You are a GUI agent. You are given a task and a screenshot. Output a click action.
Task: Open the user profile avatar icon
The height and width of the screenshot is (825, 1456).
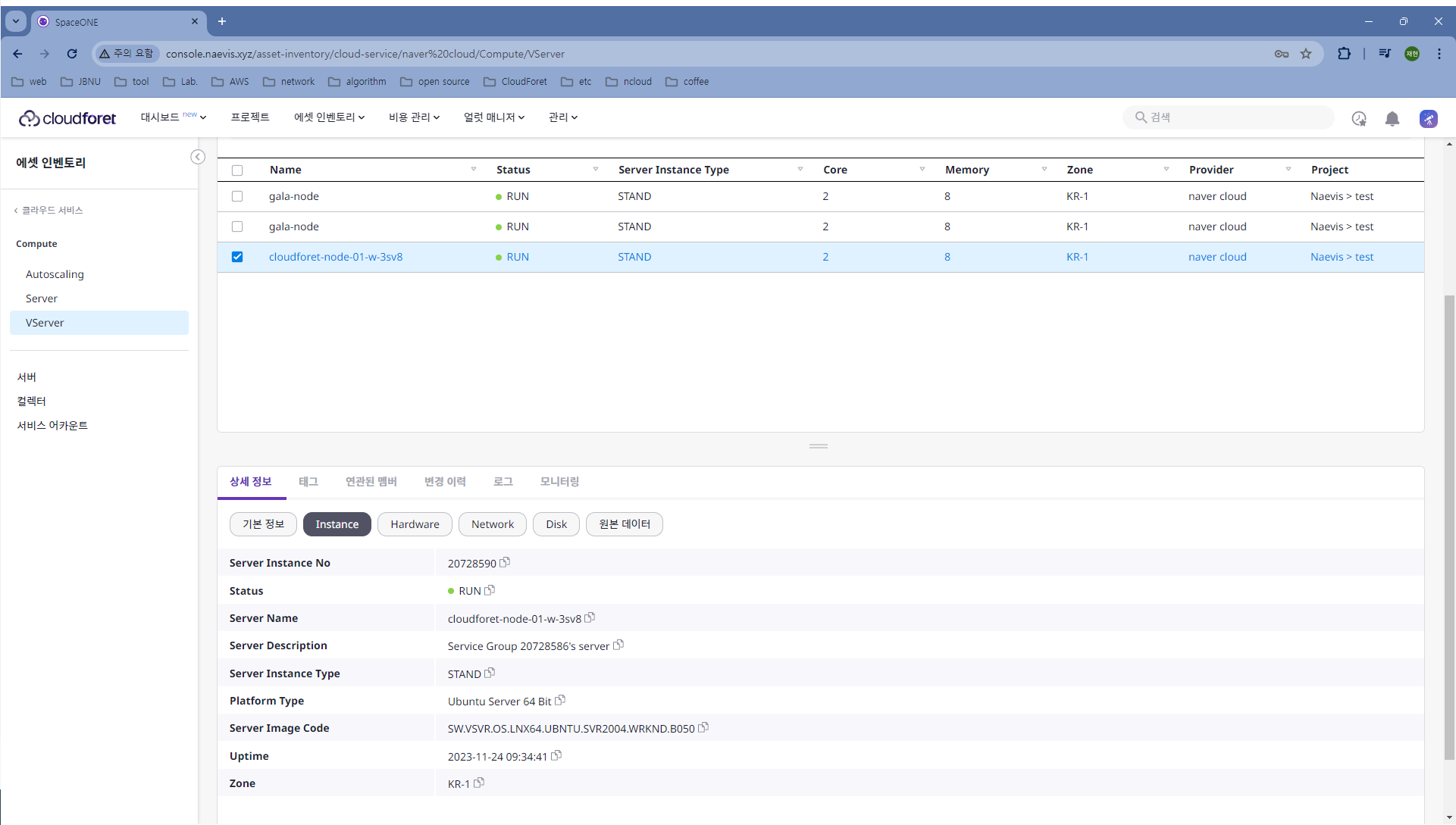[x=1428, y=118]
